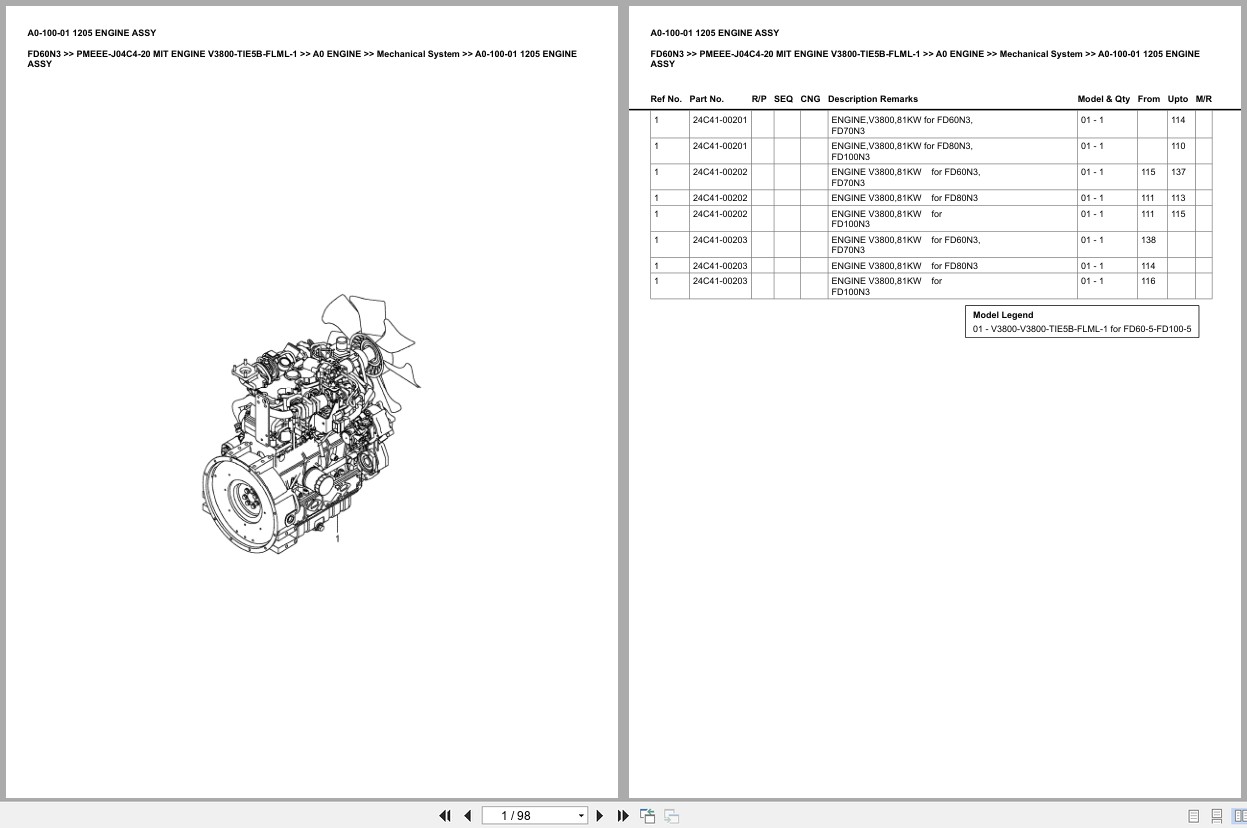
Task: Open the page number dropdown arrow
Action: (x=581, y=816)
